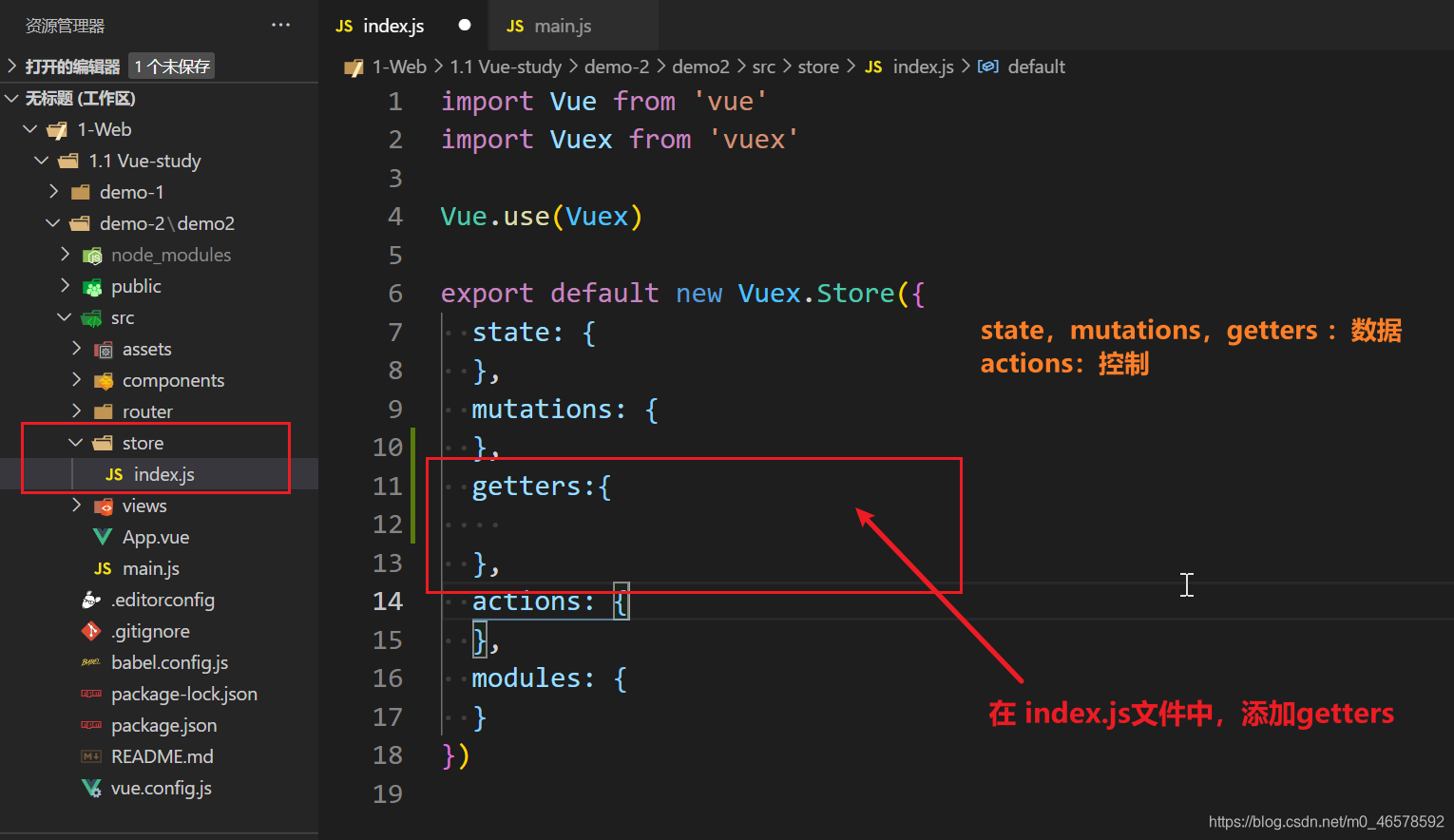Open the explorer more actions ellipsis

280,26
